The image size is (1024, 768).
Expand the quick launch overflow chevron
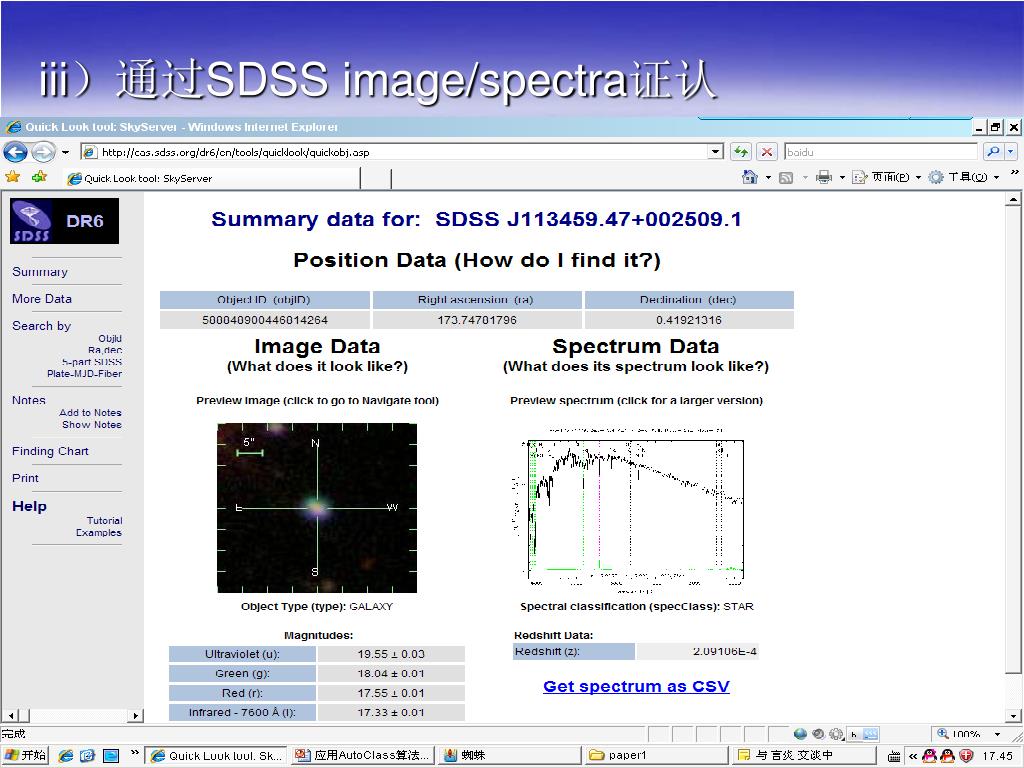tap(135, 754)
